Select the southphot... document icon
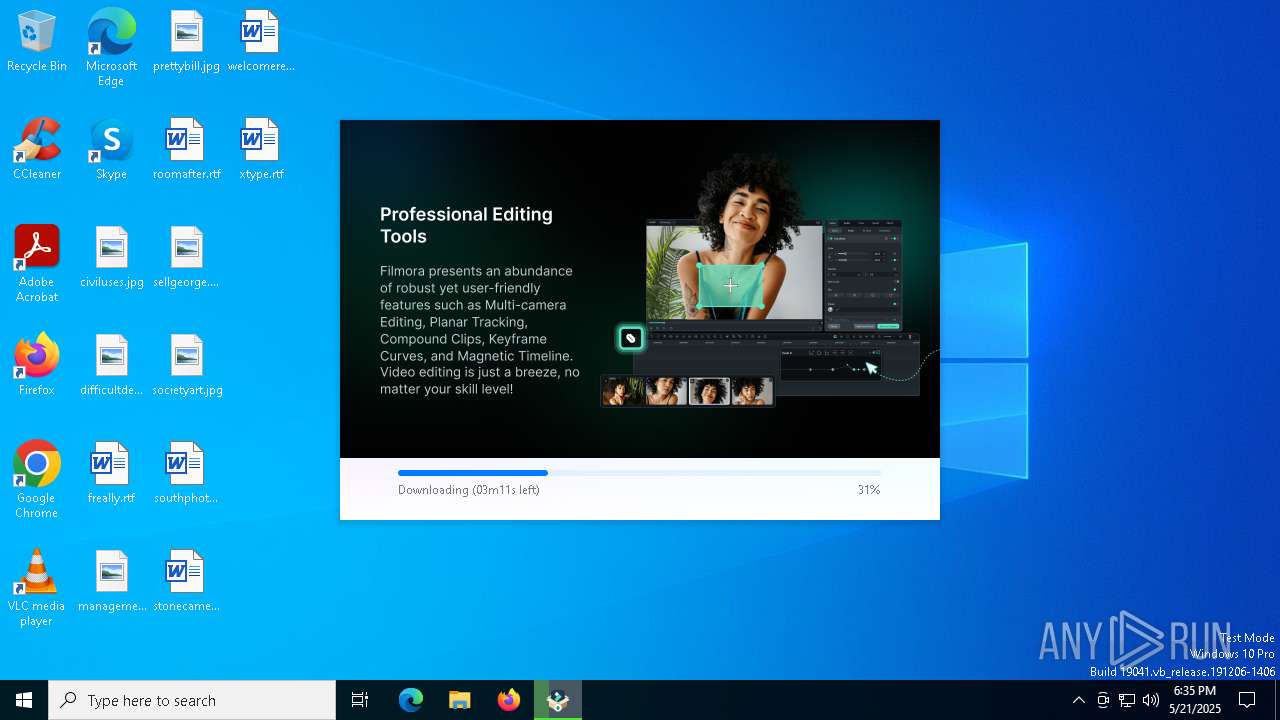Image resolution: width=1280 pixels, height=720 pixels. 186,474
